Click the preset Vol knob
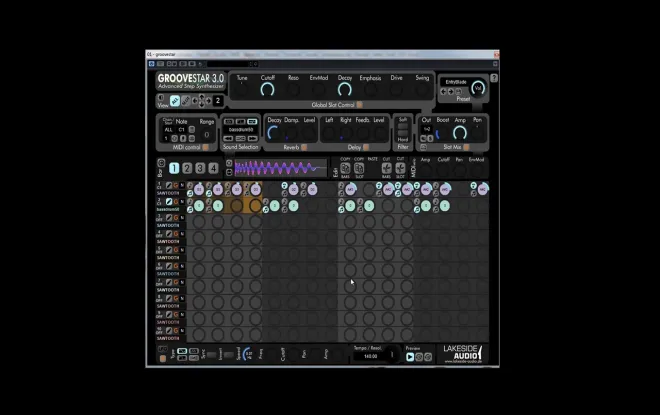Image resolution: width=660 pixels, height=415 pixels. click(478, 88)
